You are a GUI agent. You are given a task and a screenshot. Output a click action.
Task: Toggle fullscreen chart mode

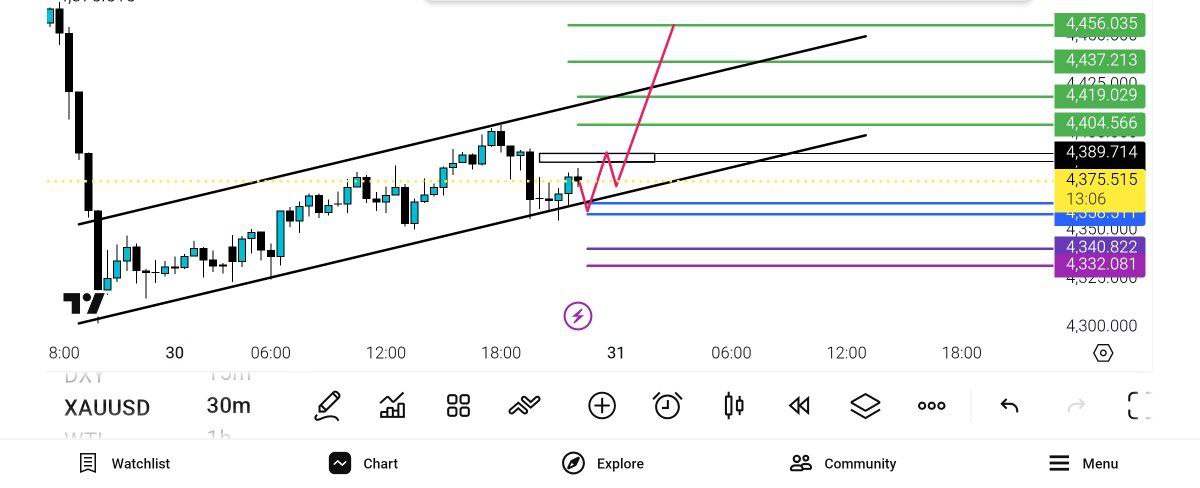click(x=1139, y=405)
